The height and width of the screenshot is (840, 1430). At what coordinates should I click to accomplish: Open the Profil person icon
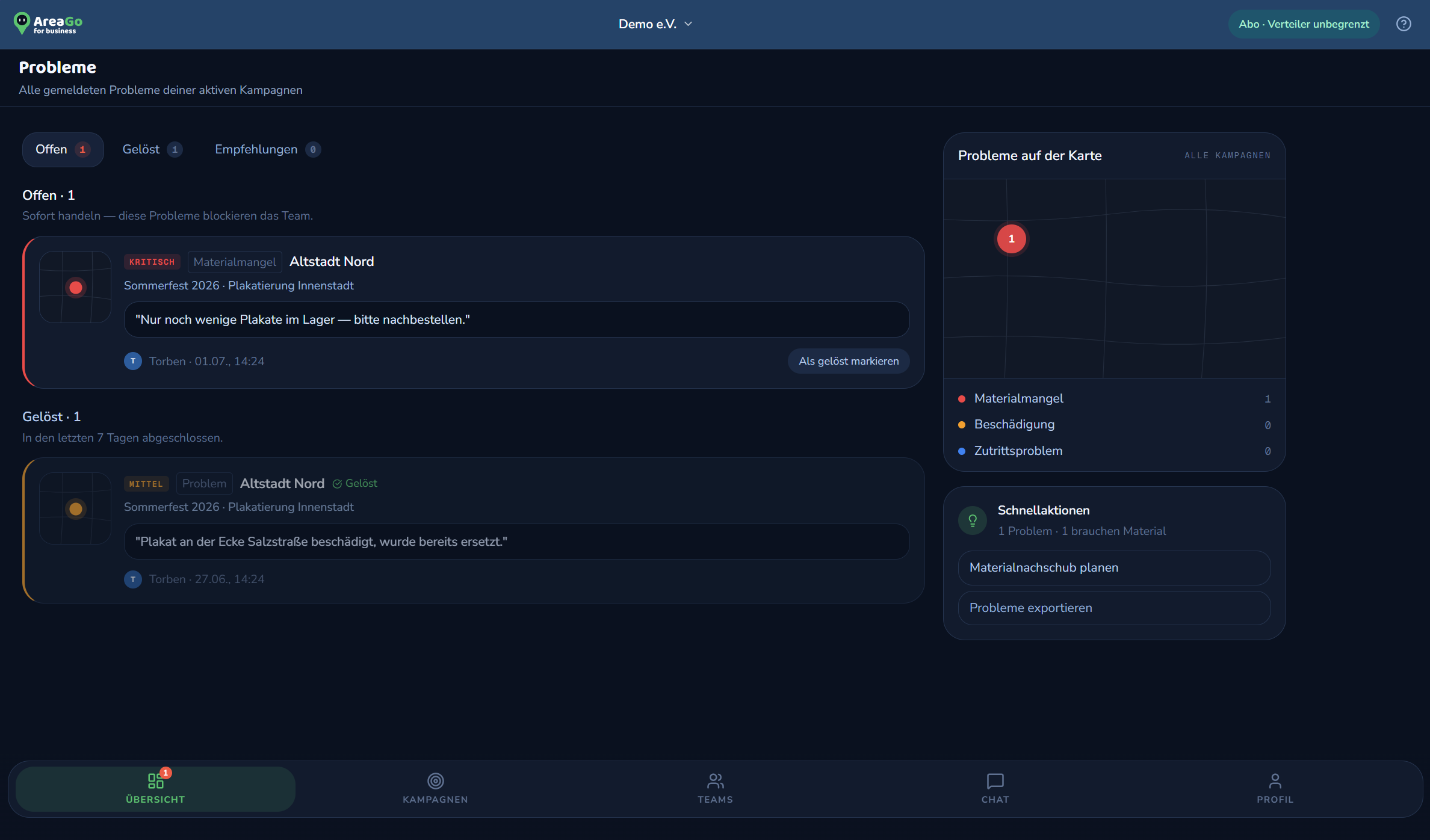click(x=1275, y=781)
